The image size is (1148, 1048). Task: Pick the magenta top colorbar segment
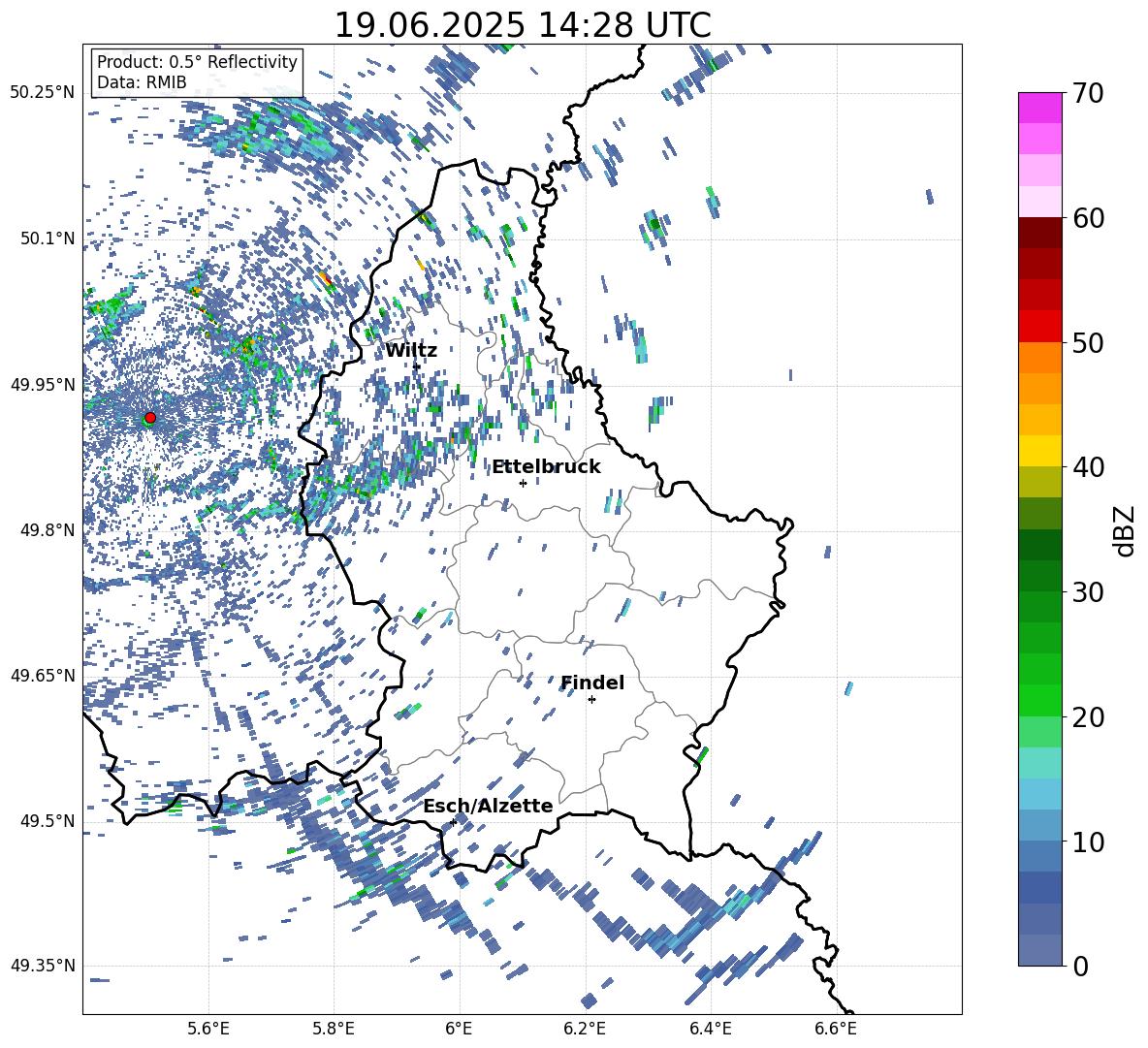coord(1040,108)
